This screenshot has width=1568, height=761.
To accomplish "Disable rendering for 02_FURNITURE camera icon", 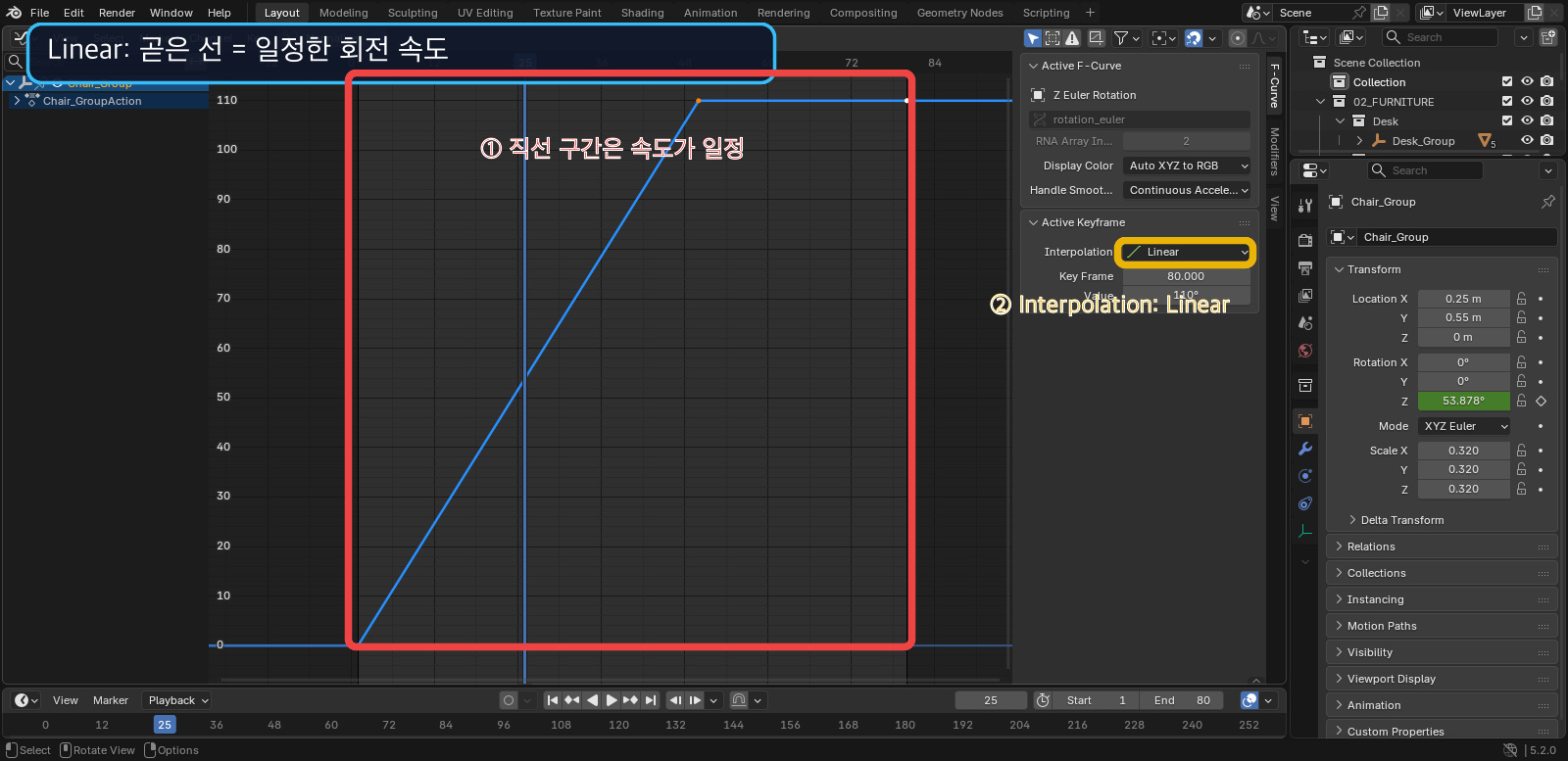I will (x=1546, y=102).
